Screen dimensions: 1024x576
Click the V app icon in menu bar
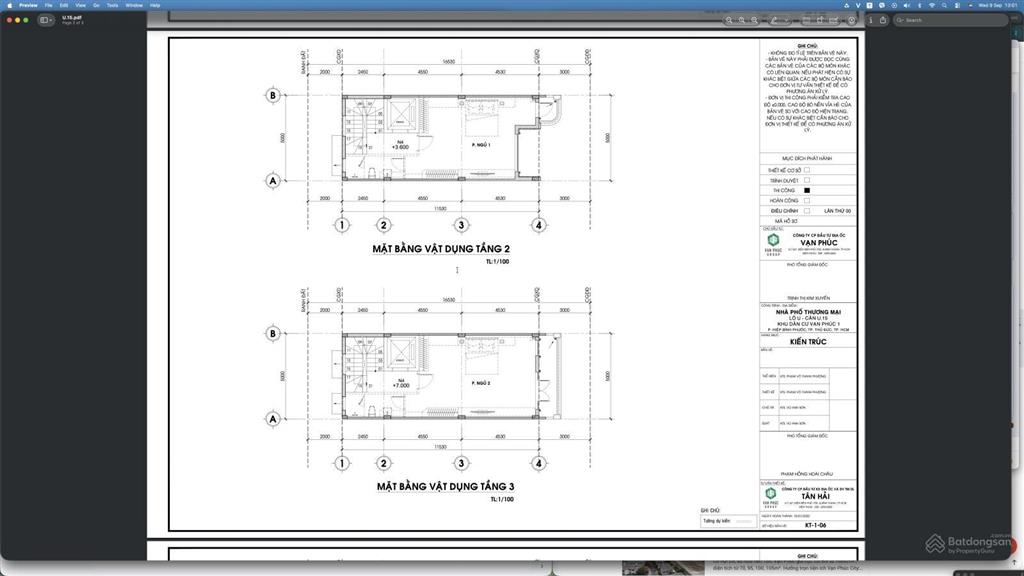[x=858, y=5]
